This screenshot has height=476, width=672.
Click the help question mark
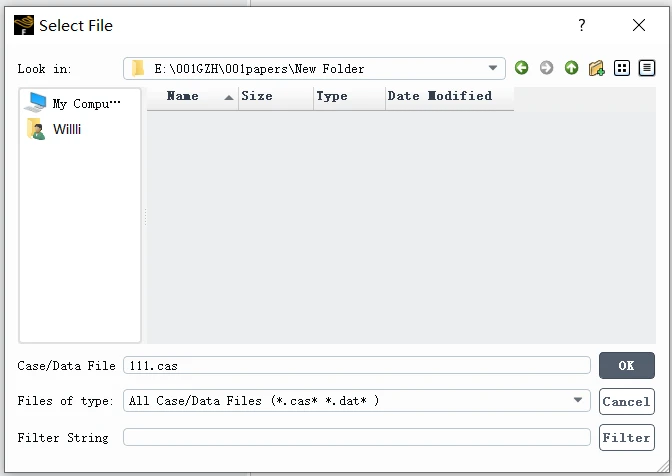582,25
